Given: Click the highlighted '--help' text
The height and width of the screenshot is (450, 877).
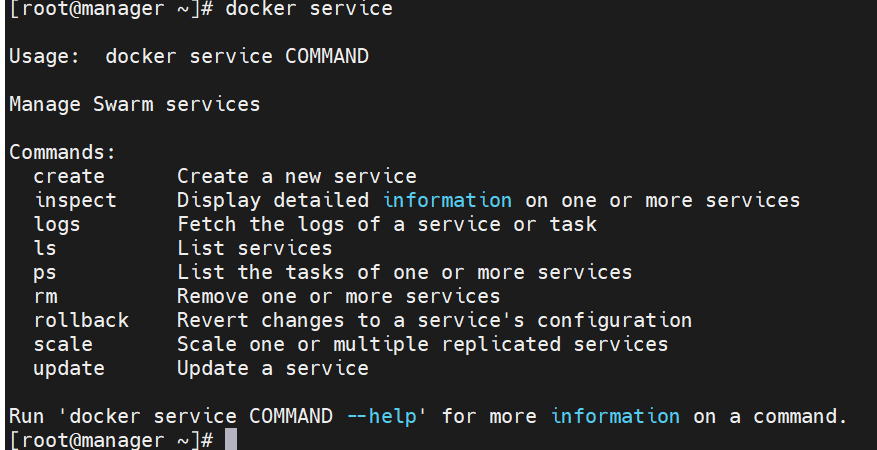Looking at the screenshot, I should [381, 416].
